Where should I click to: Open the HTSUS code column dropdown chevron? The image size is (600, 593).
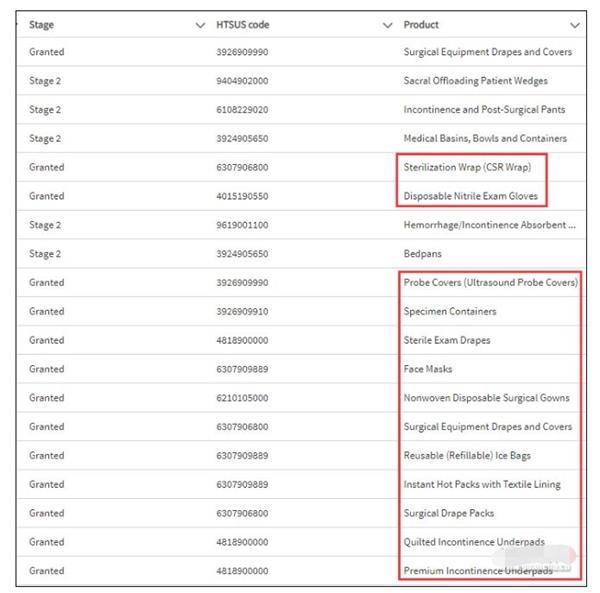tap(388, 25)
